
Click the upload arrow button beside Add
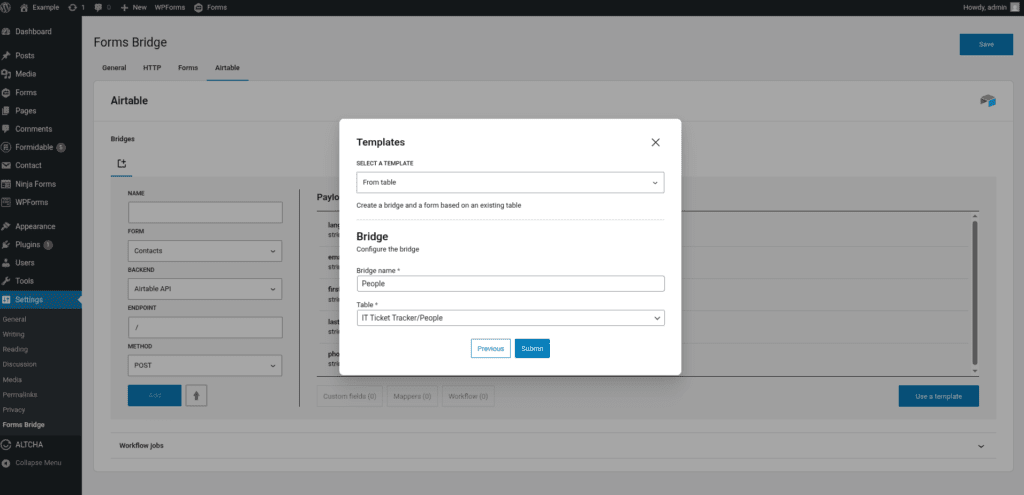(197, 395)
